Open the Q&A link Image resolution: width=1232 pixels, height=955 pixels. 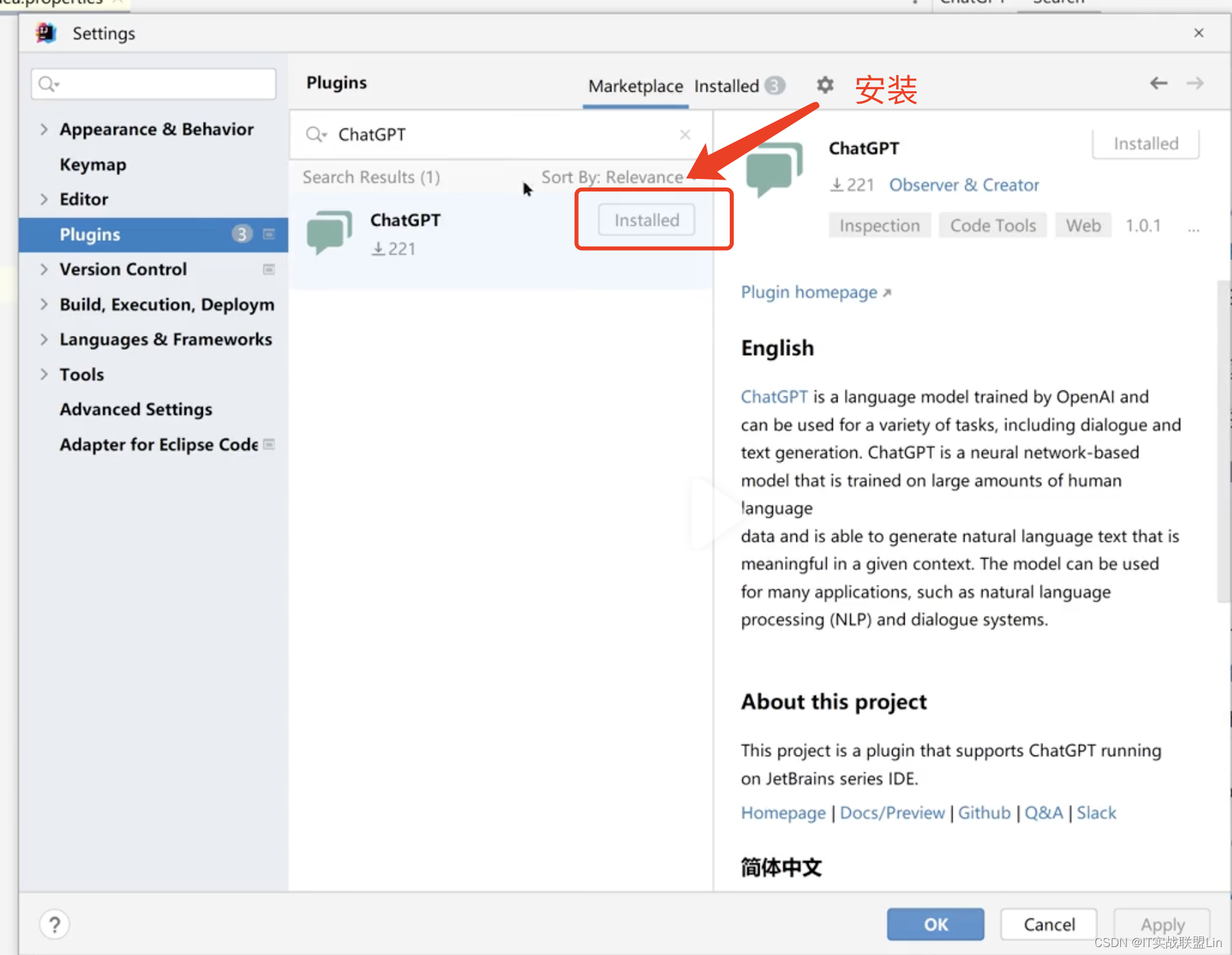pyautogui.click(x=1044, y=813)
